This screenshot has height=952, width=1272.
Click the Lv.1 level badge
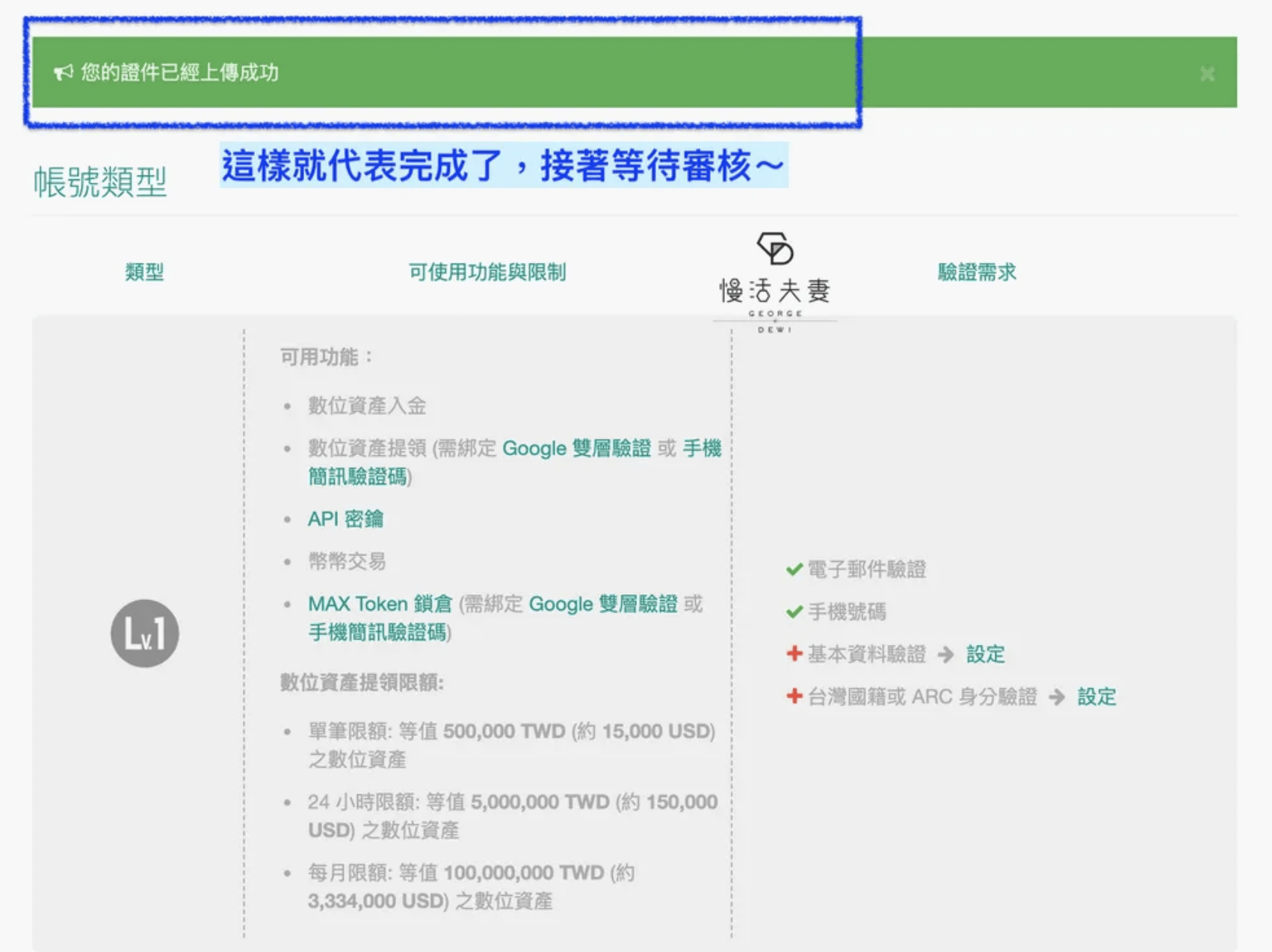pyautogui.click(x=145, y=633)
